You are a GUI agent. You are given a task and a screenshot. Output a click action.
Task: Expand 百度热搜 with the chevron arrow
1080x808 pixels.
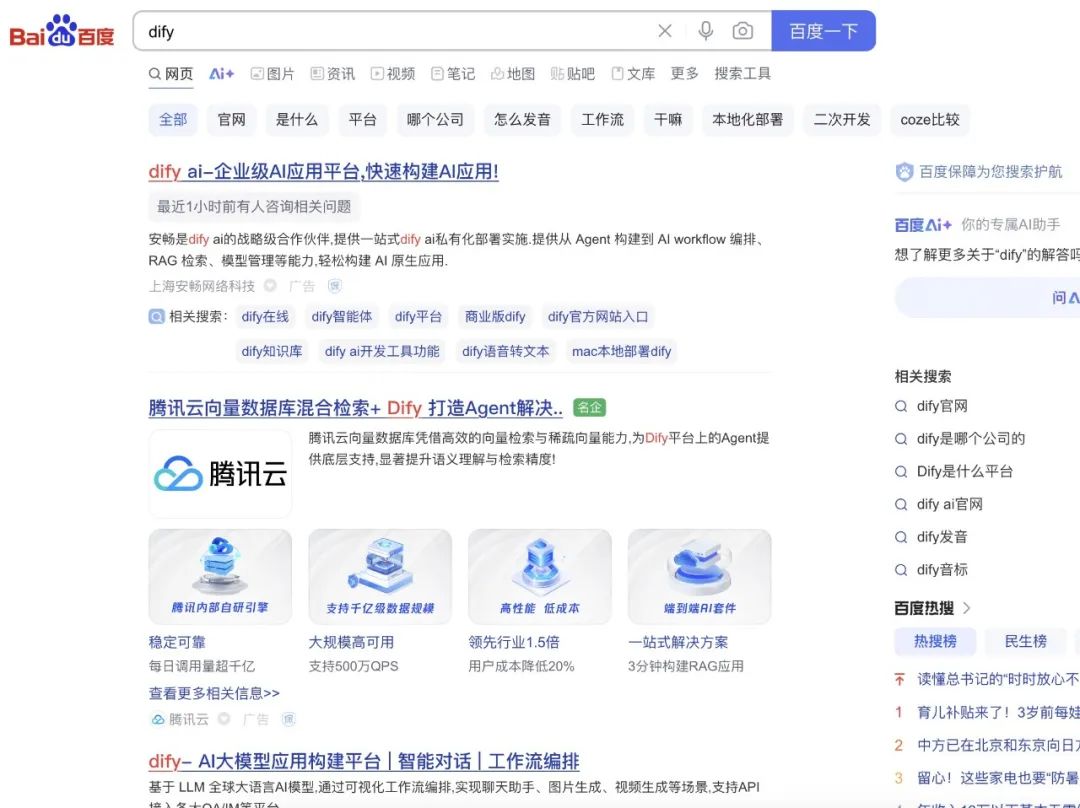(967, 608)
